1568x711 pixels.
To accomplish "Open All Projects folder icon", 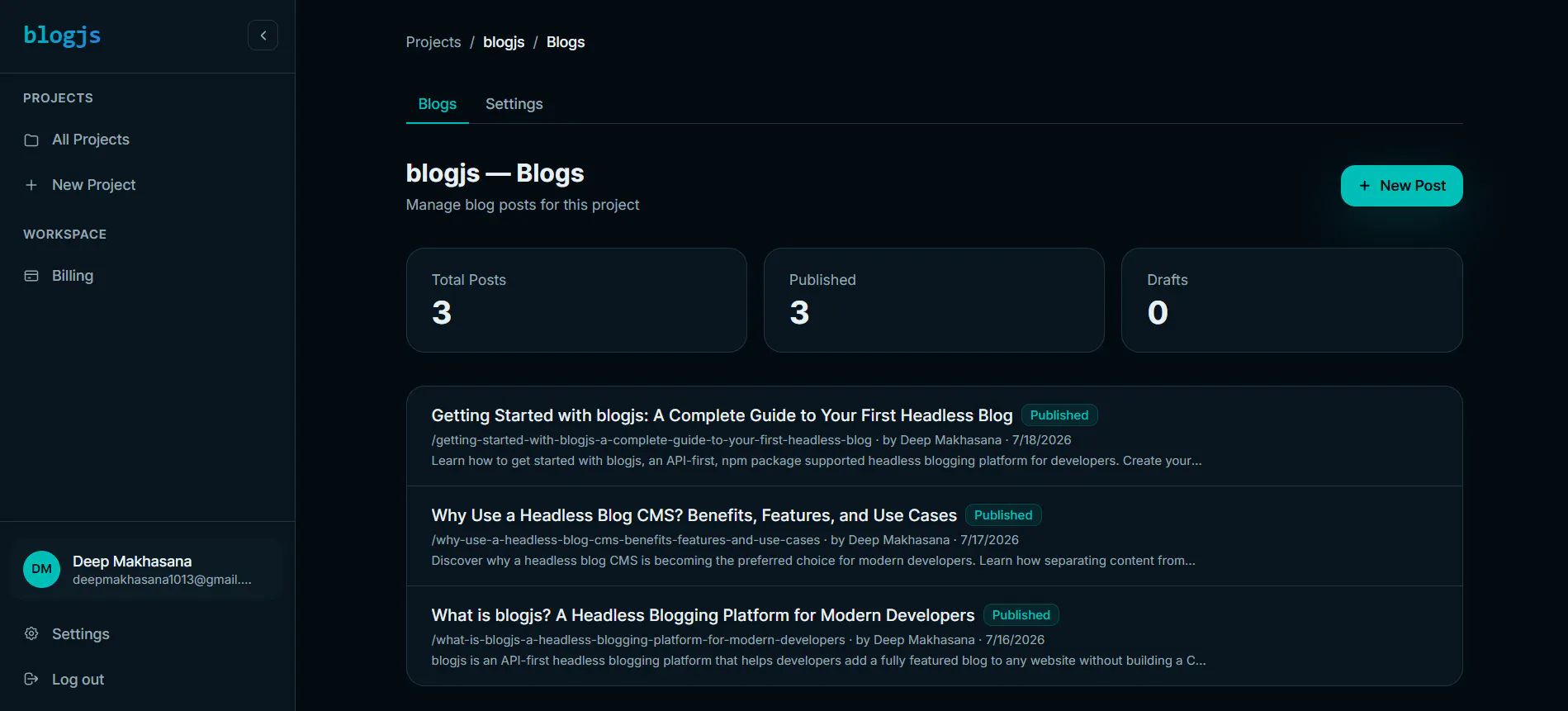I will tap(31, 140).
